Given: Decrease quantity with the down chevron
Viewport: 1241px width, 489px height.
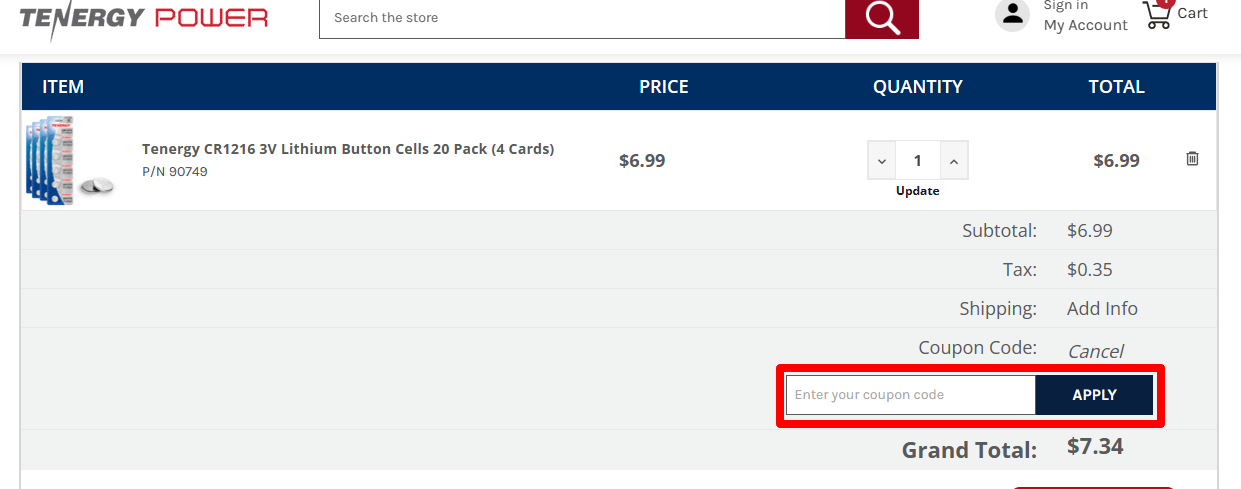Looking at the screenshot, I should (x=881, y=161).
